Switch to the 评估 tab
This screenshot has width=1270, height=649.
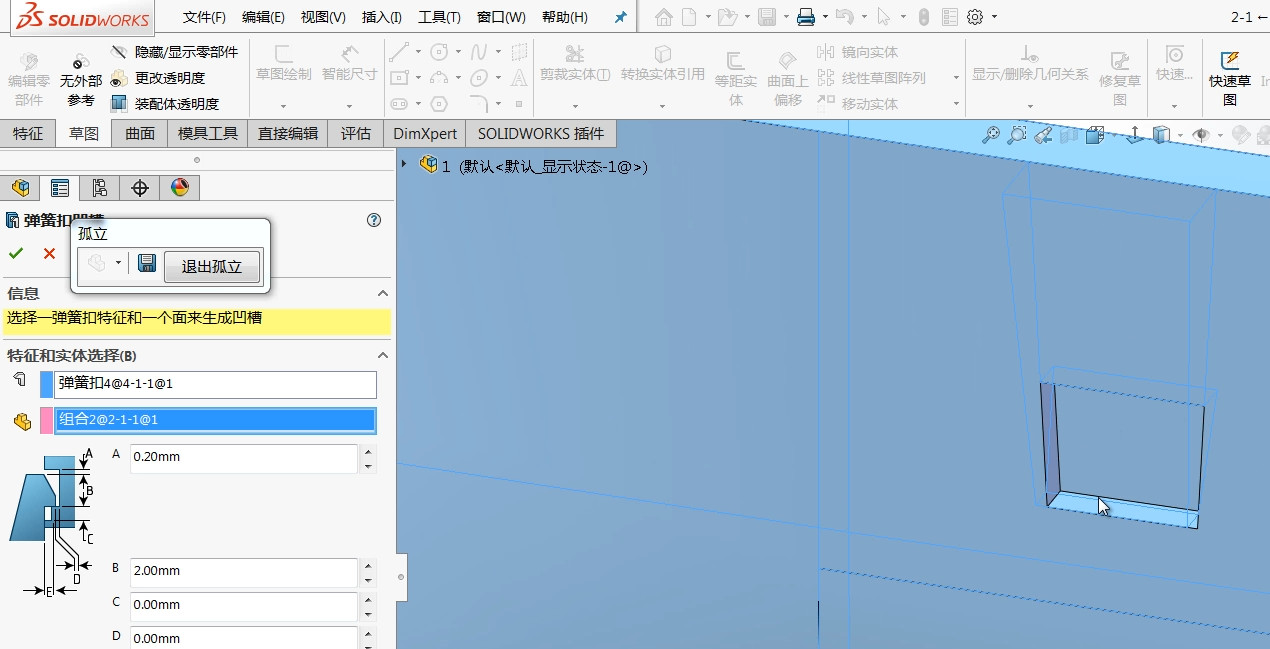[x=356, y=133]
